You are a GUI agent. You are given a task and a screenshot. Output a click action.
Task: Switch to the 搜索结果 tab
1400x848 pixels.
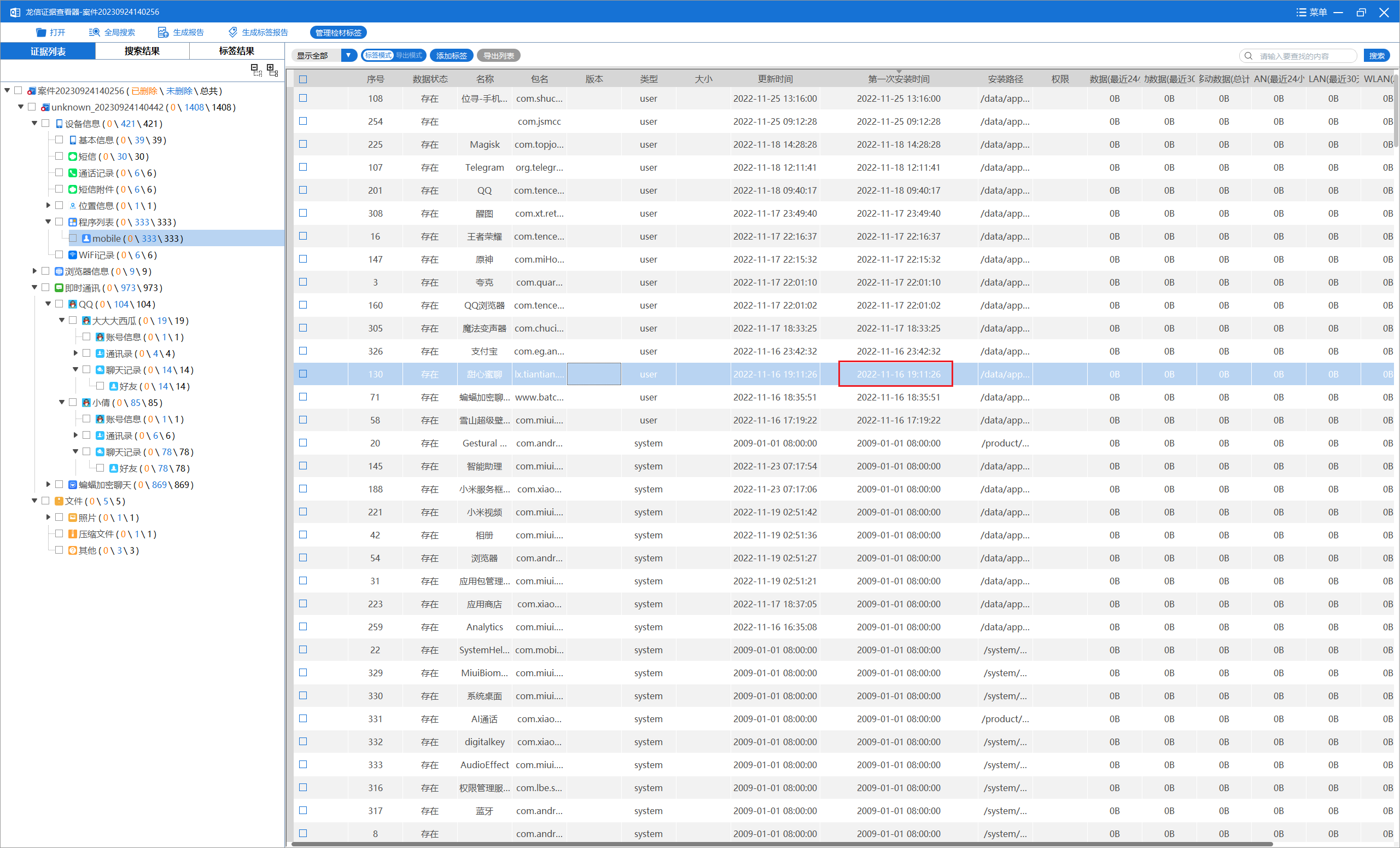click(x=142, y=51)
